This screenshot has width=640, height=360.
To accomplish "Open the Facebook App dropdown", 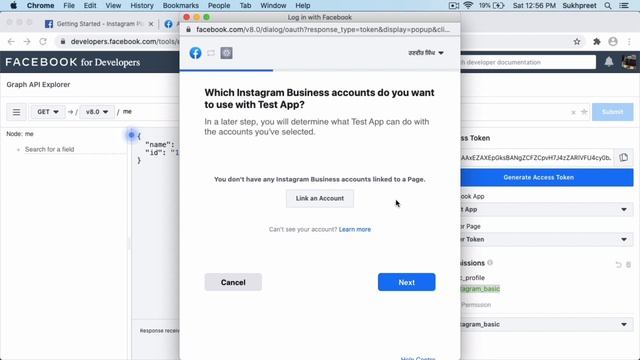I will click(547, 209).
